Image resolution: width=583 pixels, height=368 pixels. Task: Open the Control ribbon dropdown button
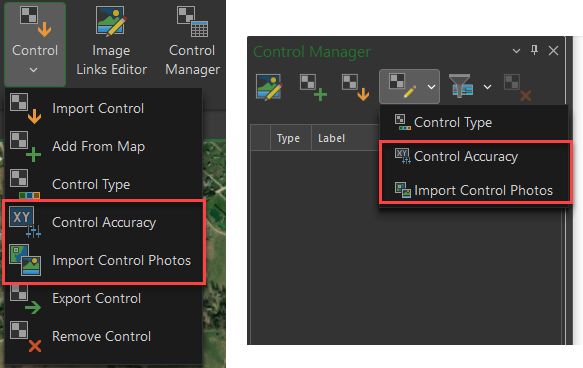(35, 44)
